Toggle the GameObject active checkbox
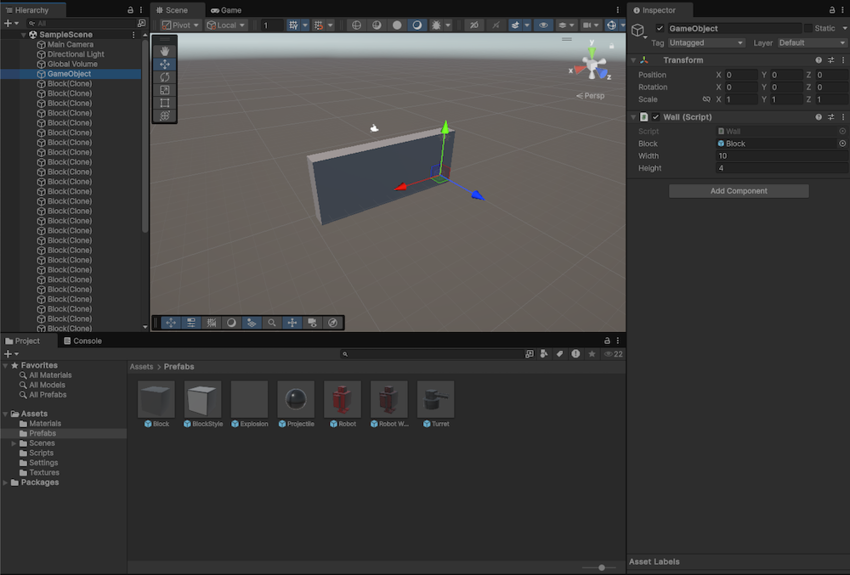The height and width of the screenshot is (575, 850). 660,29
